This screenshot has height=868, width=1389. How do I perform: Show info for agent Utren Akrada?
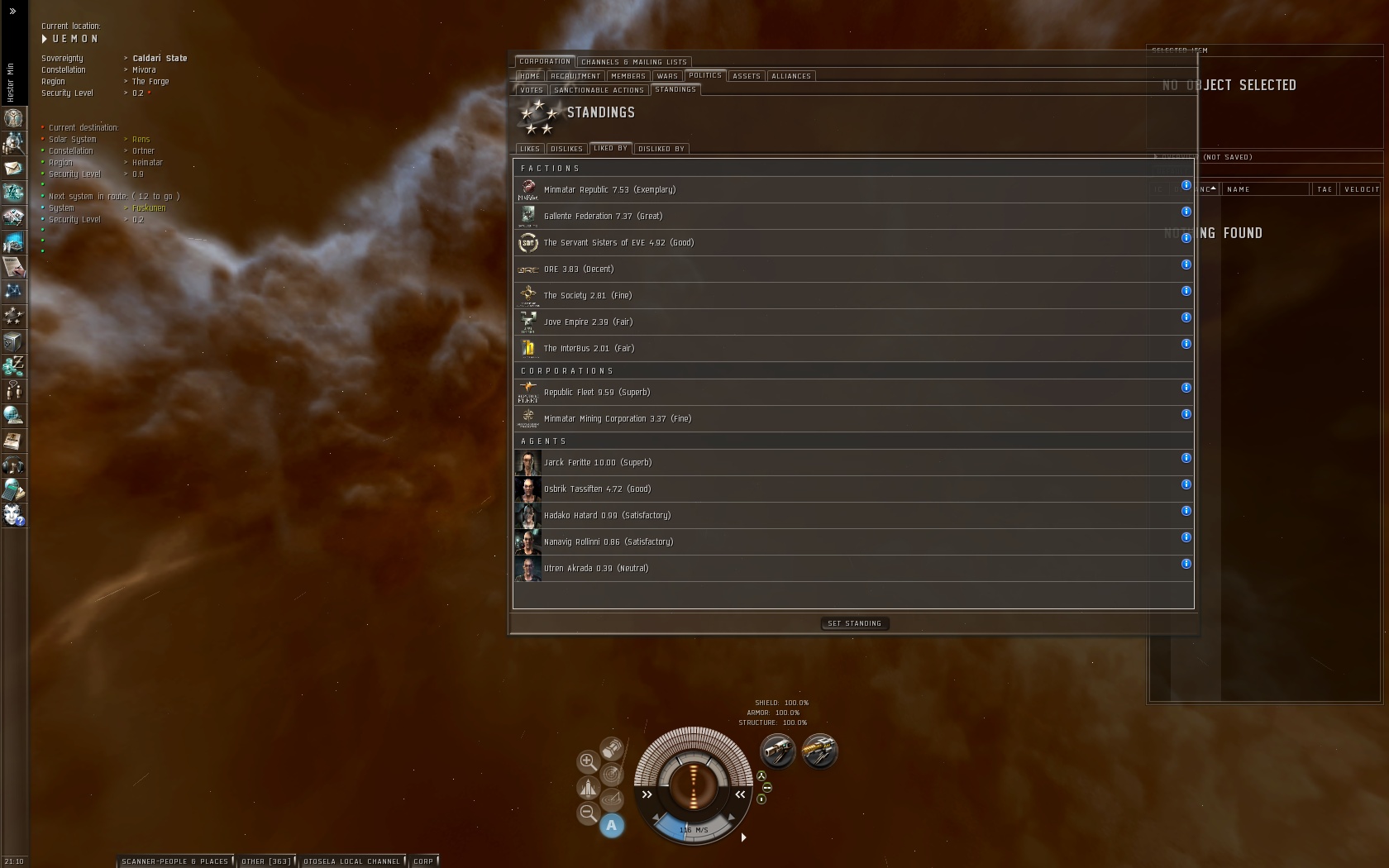click(1186, 564)
